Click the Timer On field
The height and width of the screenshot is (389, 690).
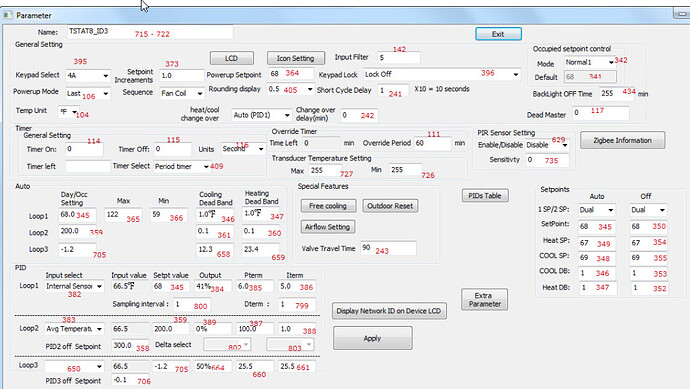click(x=84, y=149)
